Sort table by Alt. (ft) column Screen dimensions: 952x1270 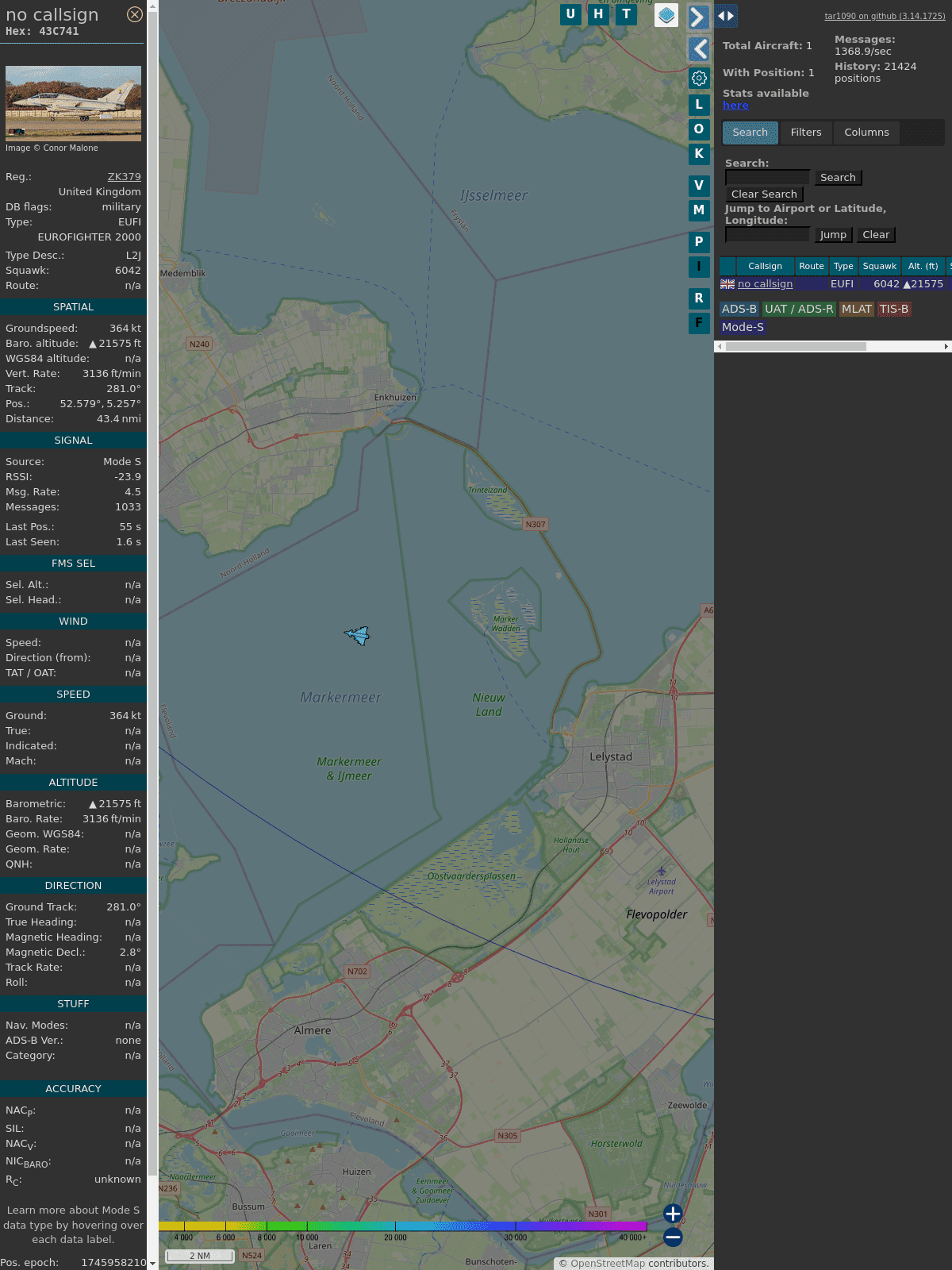point(923,267)
